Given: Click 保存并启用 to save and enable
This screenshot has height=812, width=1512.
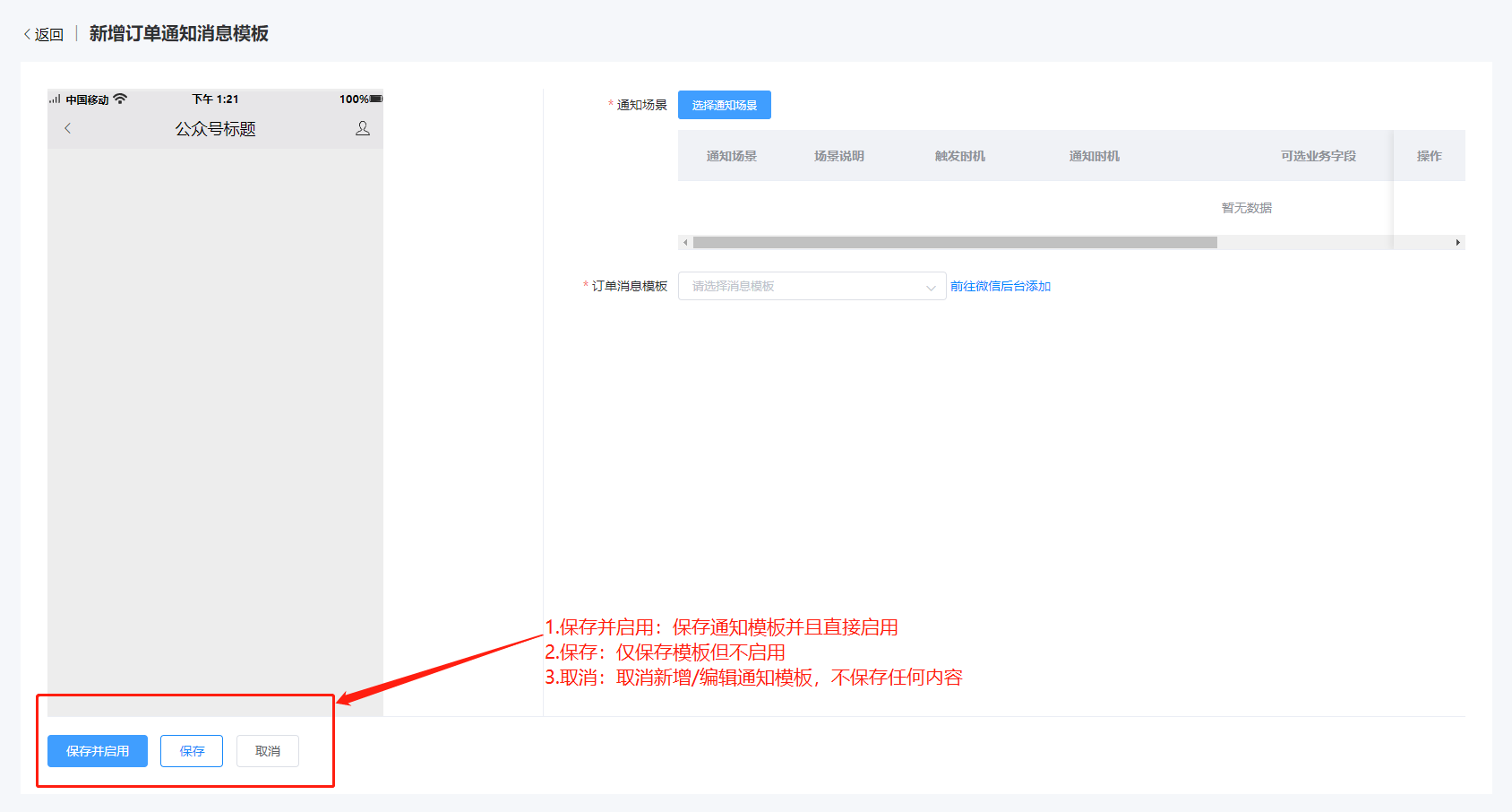Looking at the screenshot, I should [x=98, y=751].
